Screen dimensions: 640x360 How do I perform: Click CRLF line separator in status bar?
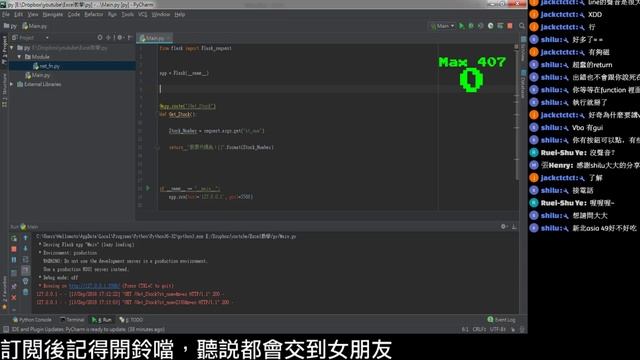click(479, 329)
